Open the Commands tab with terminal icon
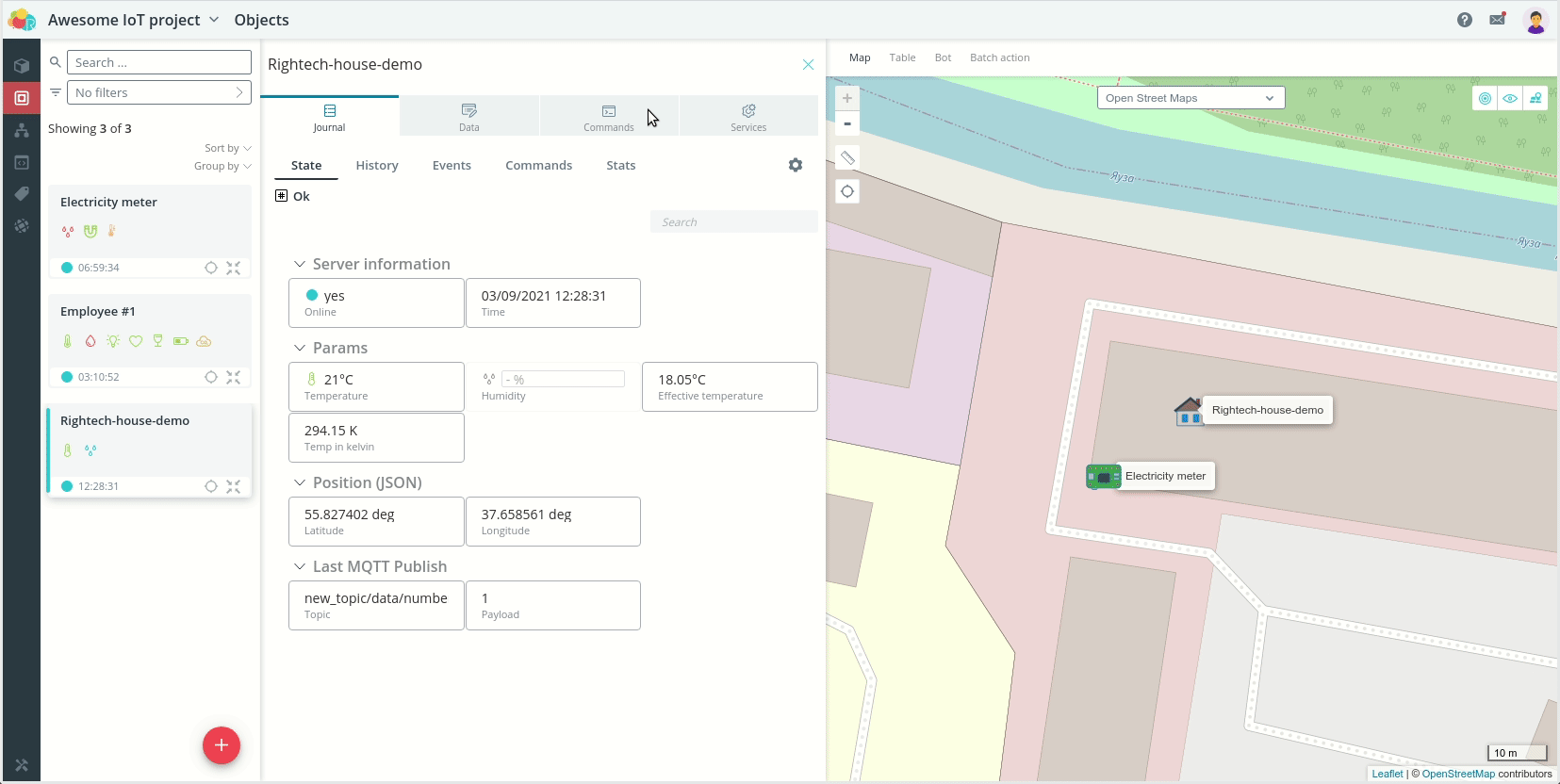This screenshot has height=784, width=1560. [609, 117]
